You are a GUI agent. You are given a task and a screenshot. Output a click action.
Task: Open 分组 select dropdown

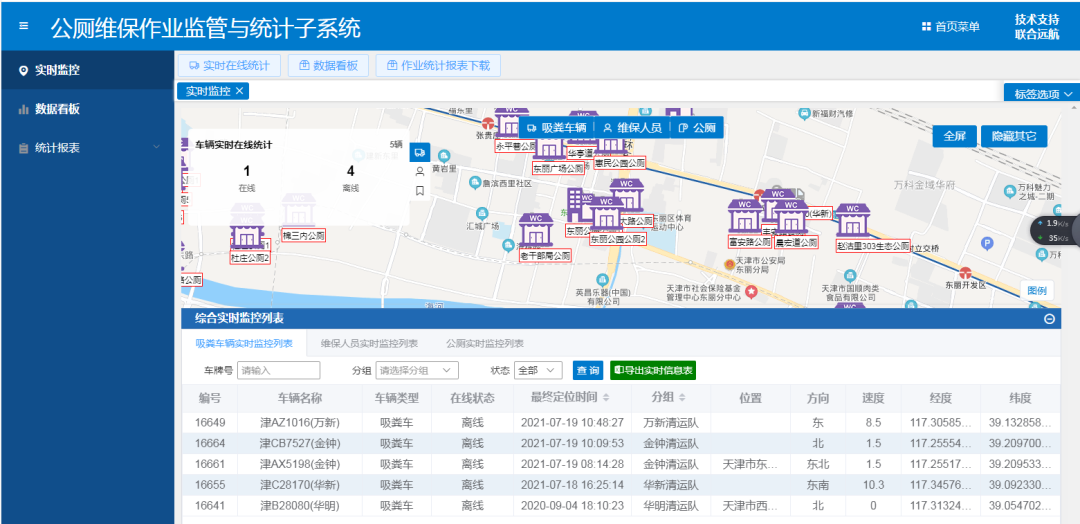[417, 370]
